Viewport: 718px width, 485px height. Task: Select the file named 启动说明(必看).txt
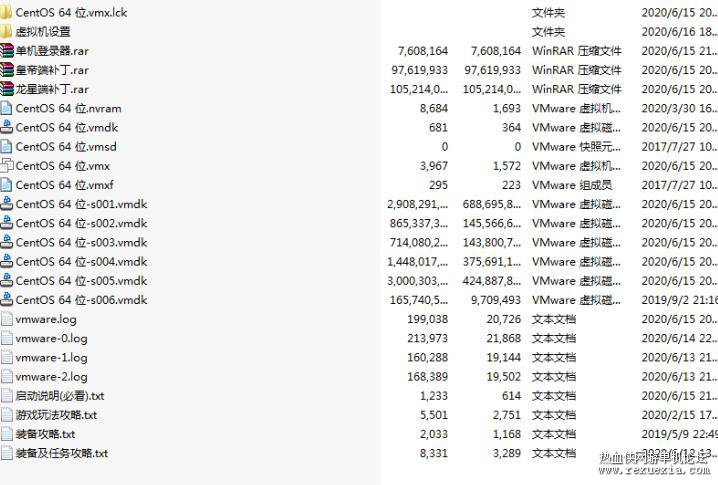[x=60, y=396]
